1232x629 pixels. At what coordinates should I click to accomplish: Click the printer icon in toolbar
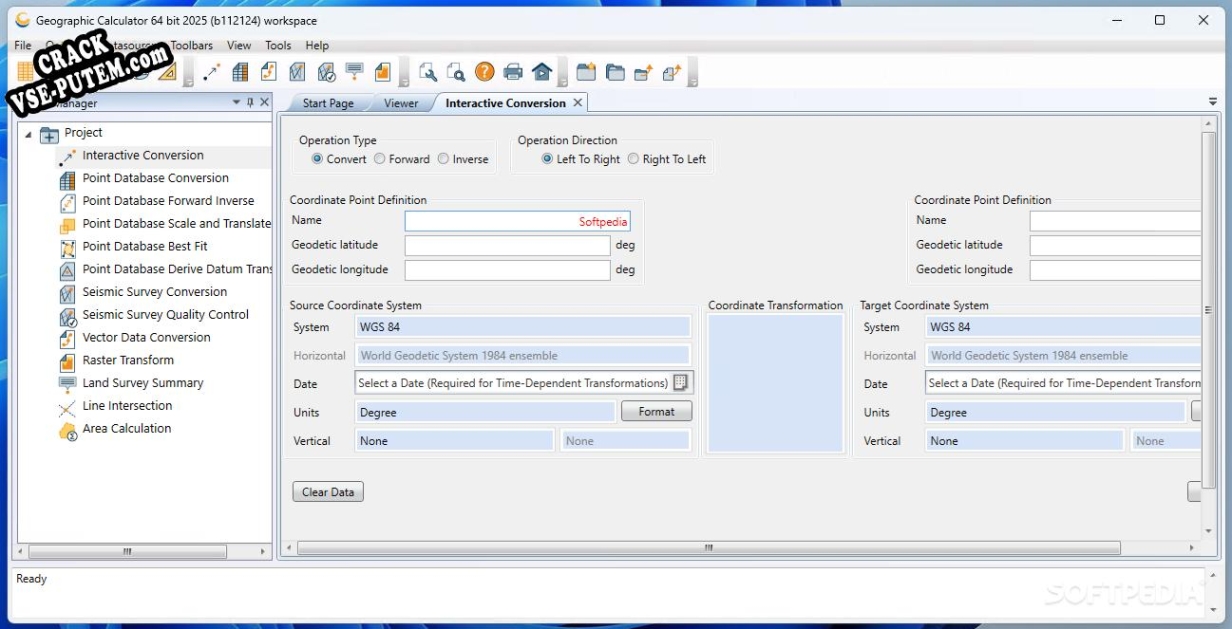click(x=513, y=71)
